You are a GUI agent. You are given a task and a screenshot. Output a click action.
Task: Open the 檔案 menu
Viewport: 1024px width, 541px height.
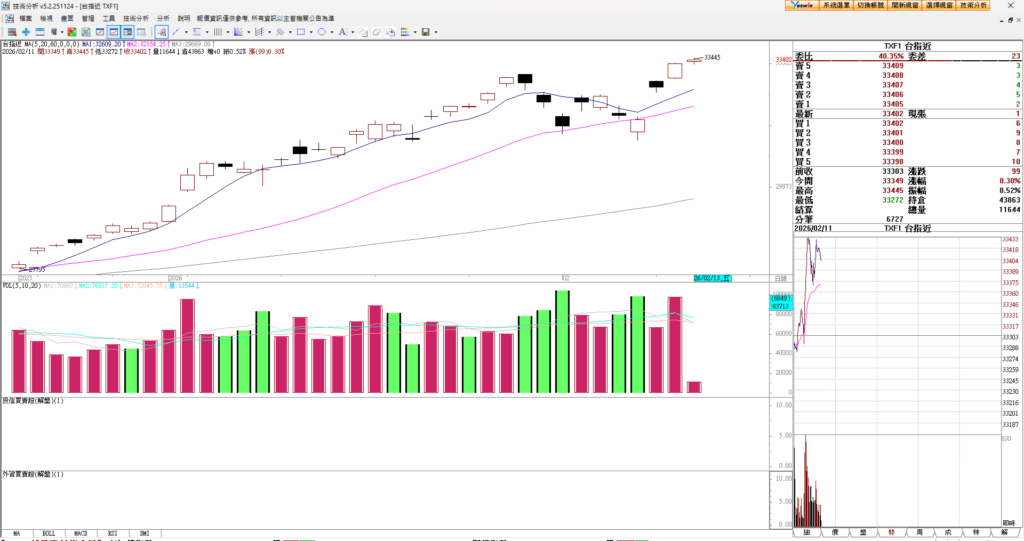(25, 18)
